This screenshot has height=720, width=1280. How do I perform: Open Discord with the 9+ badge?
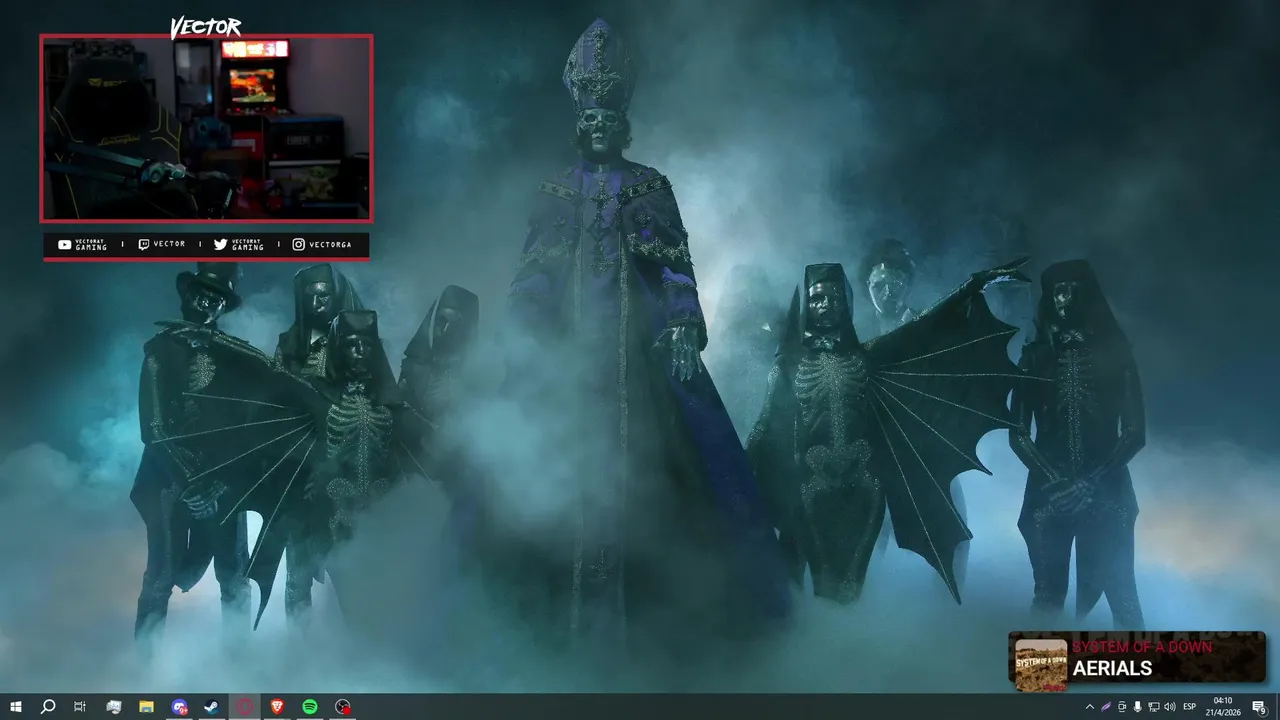(179, 707)
